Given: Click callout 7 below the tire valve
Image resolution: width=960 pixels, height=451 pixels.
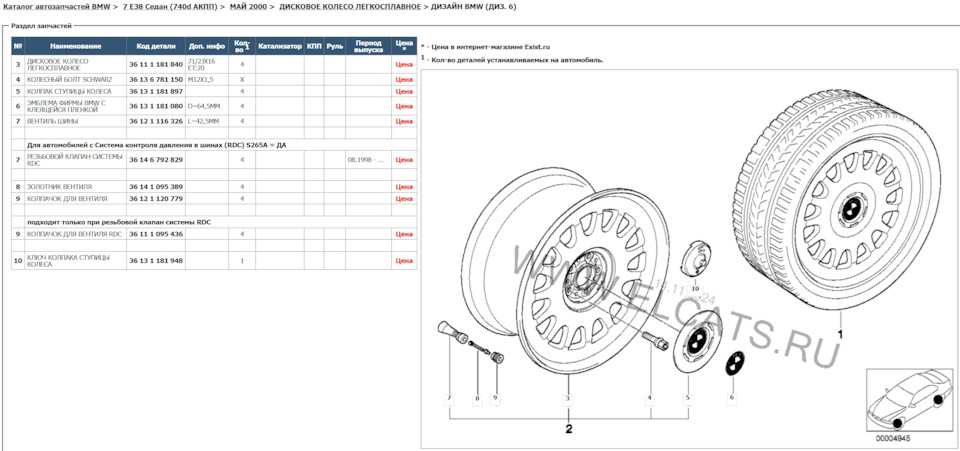Looking at the screenshot, I should coord(449,398).
